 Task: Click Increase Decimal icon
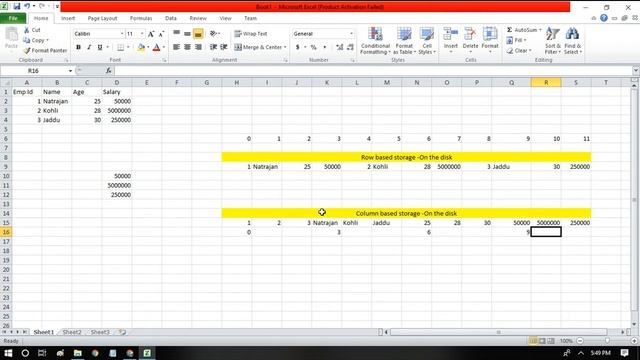(339, 47)
